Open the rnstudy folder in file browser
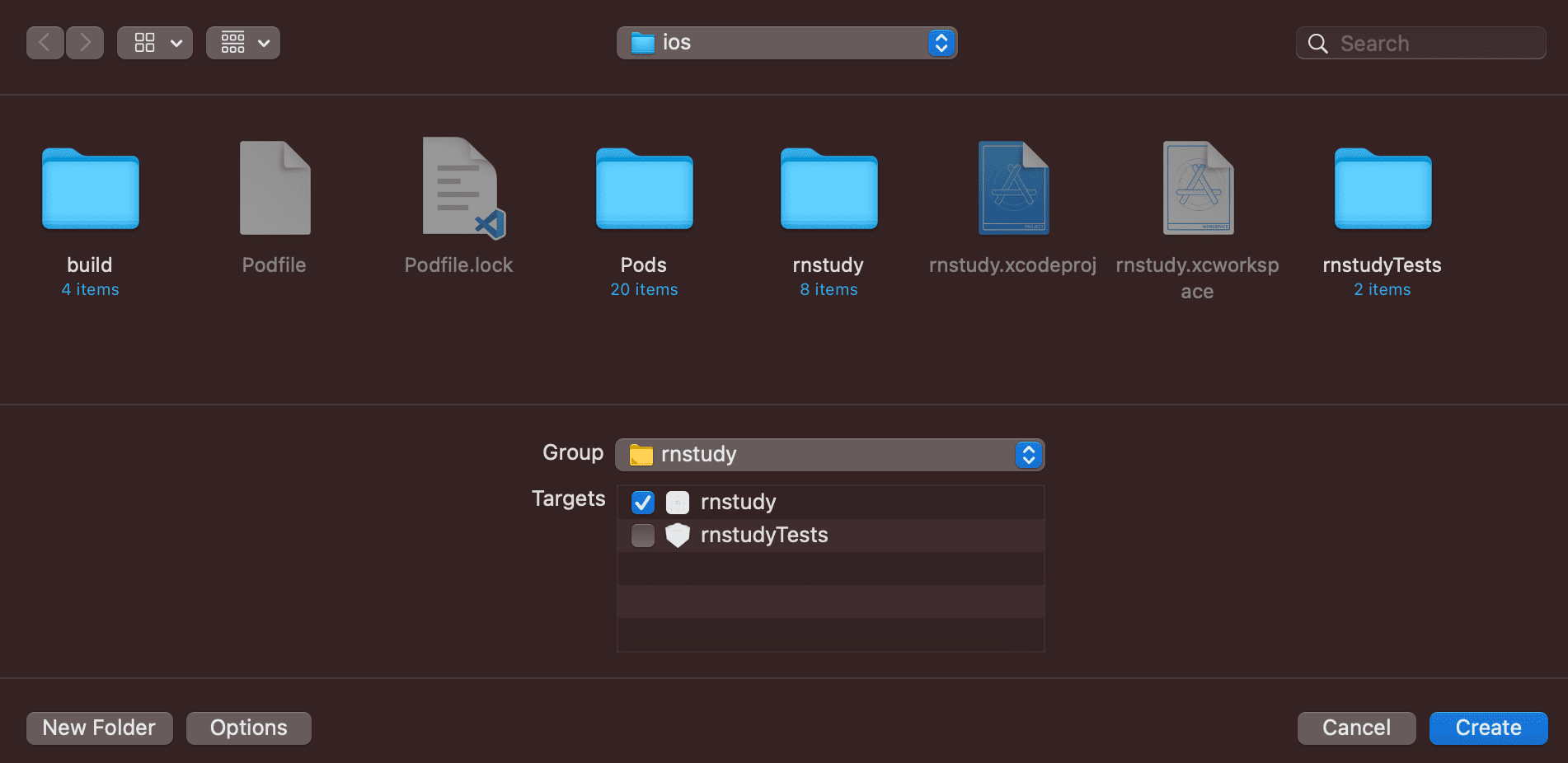Screen dimensions: 1568x763 [x=829, y=190]
